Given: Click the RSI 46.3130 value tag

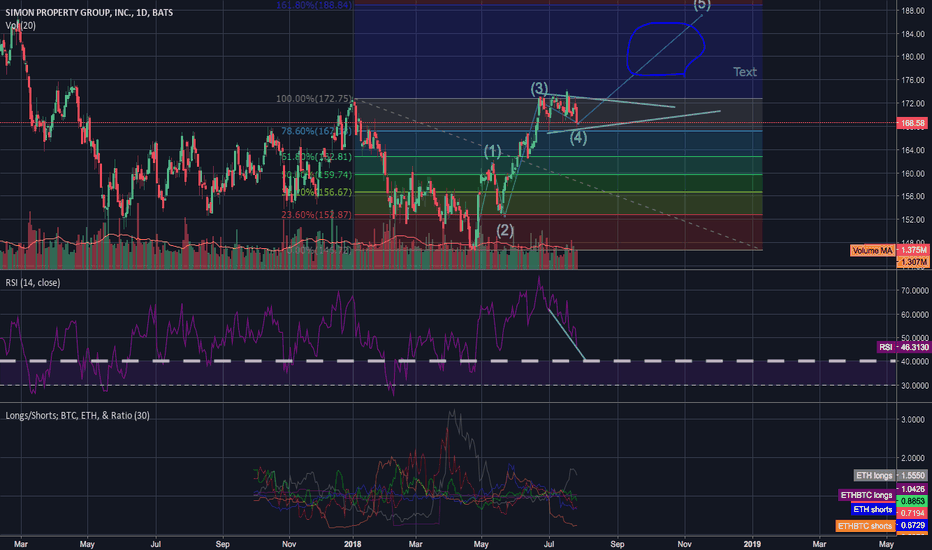Looking at the screenshot, I should (x=903, y=347).
